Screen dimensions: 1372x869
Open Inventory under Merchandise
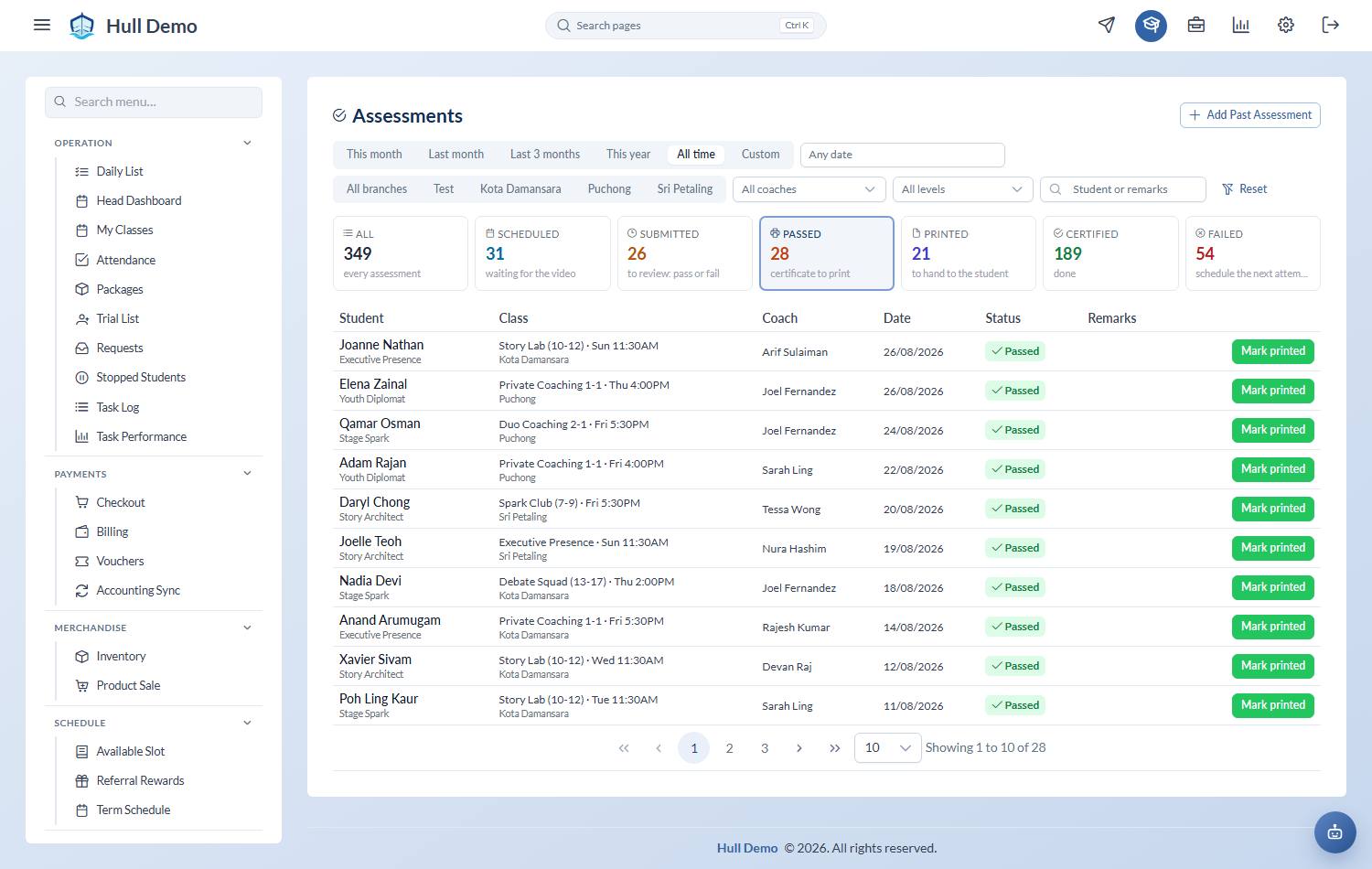point(121,656)
